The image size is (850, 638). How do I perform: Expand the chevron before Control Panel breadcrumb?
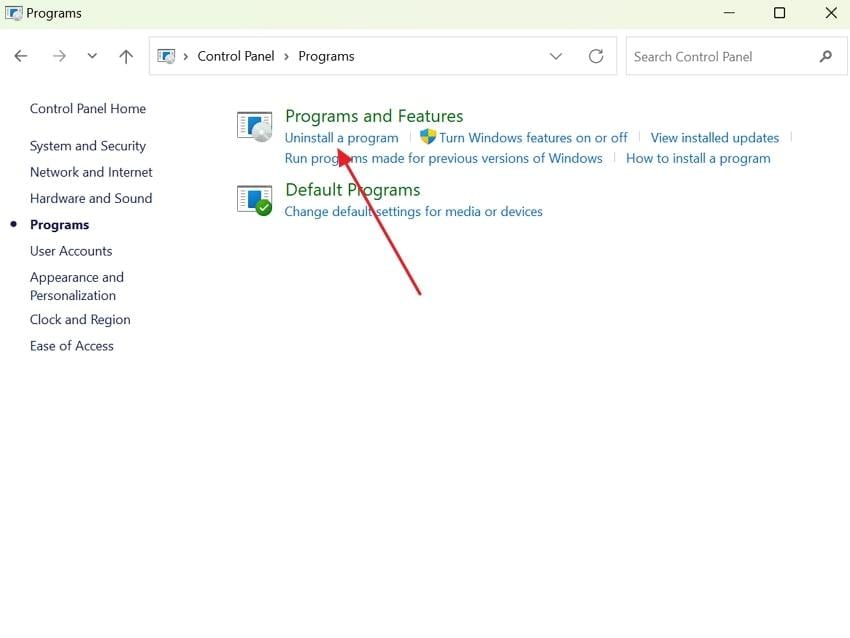(x=185, y=56)
